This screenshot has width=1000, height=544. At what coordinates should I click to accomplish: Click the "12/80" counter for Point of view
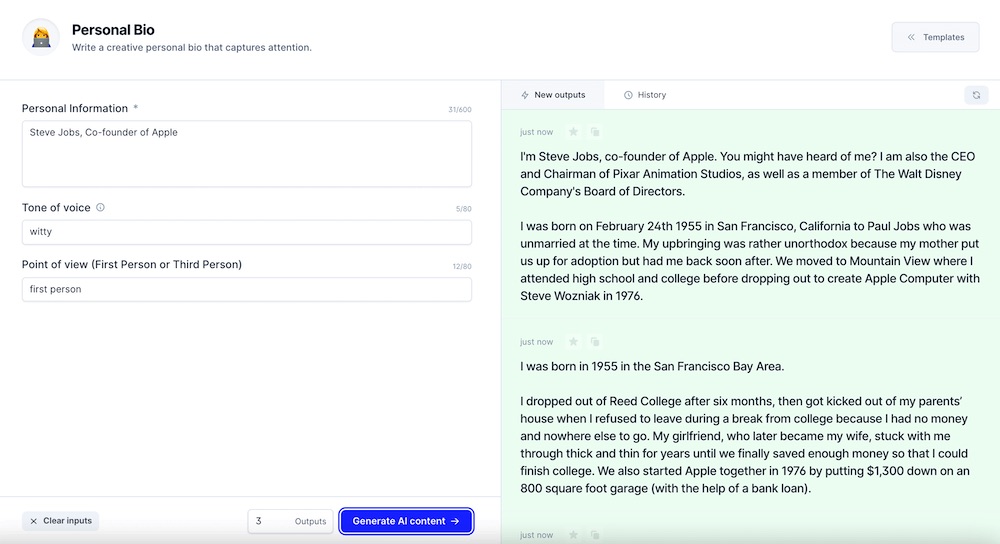[x=462, y=266]
